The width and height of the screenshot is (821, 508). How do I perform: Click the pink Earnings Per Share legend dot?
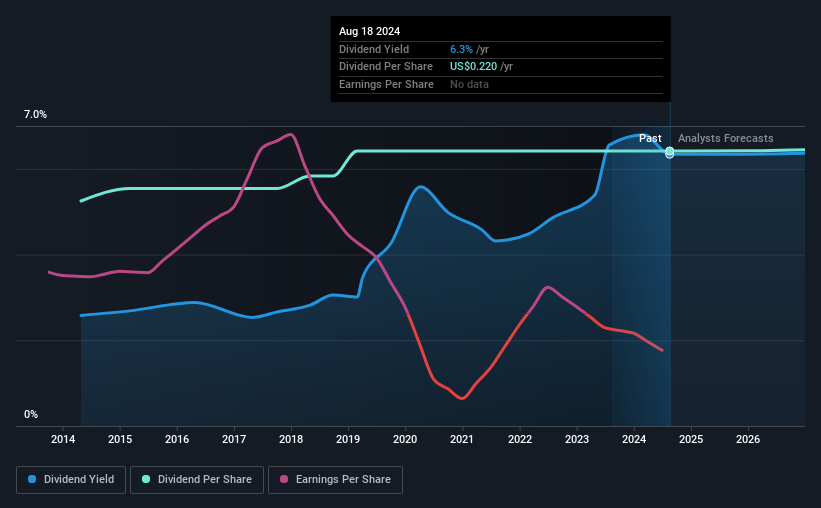click(x=284, y=479)
